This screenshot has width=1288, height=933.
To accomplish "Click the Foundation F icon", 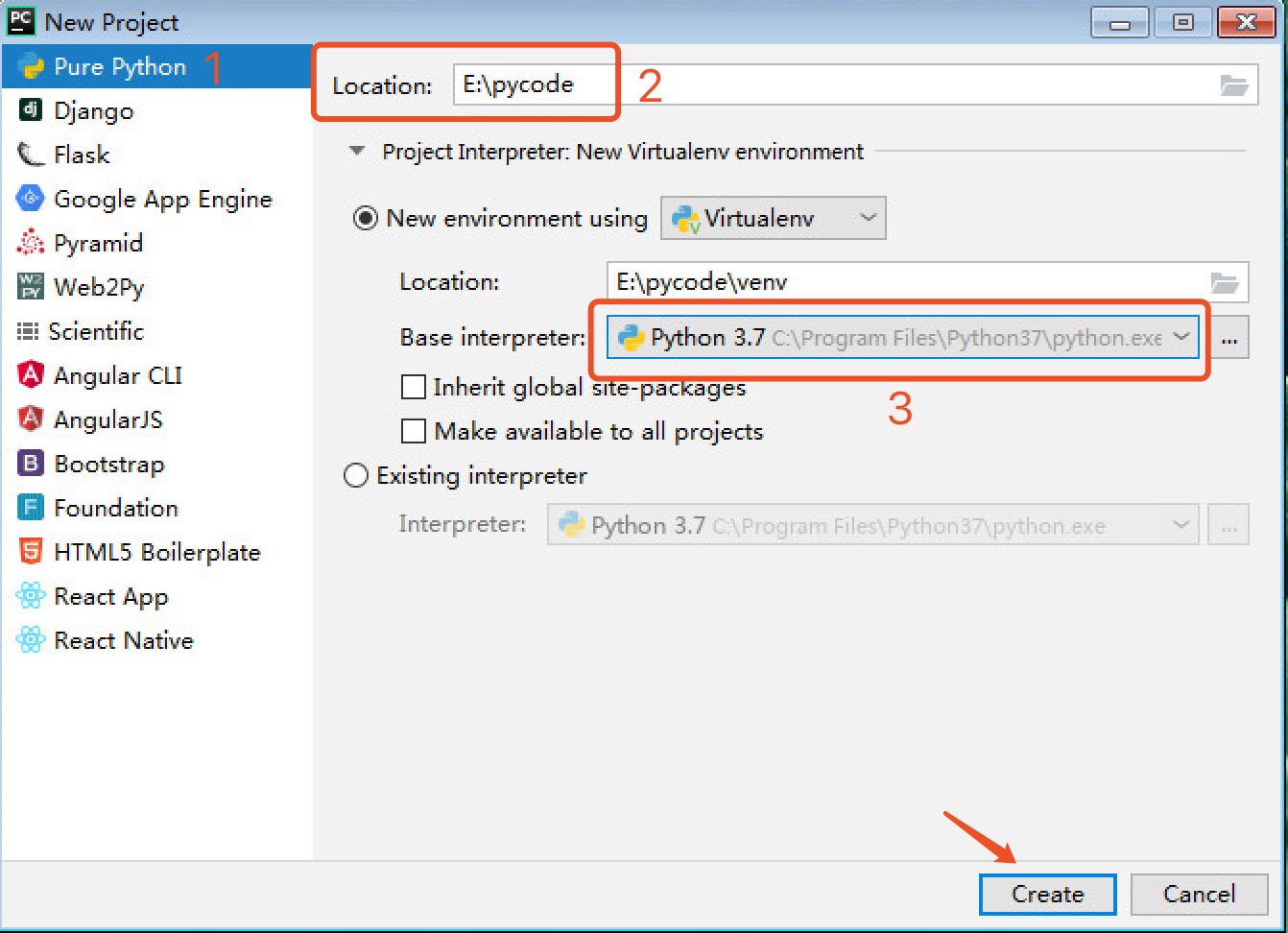I will [31, 508].
